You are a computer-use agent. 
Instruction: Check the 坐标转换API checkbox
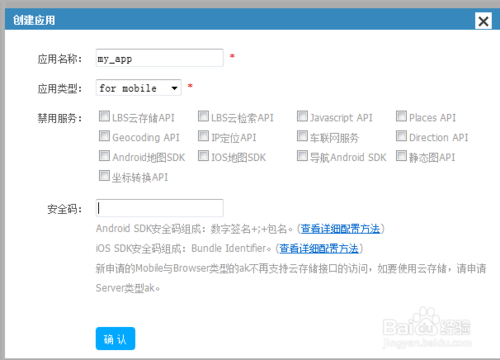[x=104, y=176]
